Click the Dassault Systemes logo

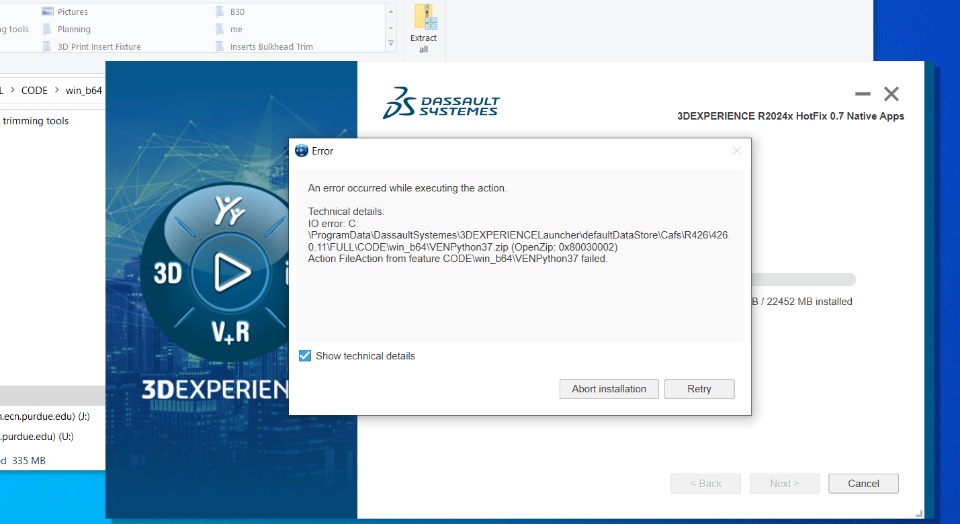[441, 102]
